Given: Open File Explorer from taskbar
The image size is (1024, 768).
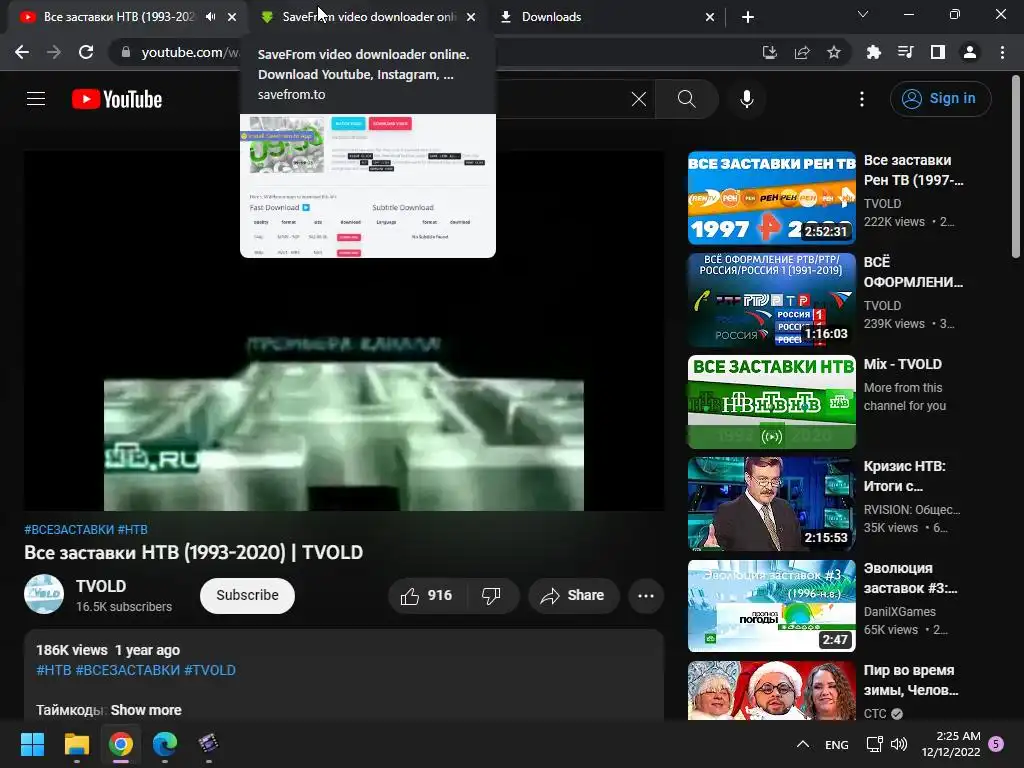Looking at the screenshot, I should (x=76, y=744).
